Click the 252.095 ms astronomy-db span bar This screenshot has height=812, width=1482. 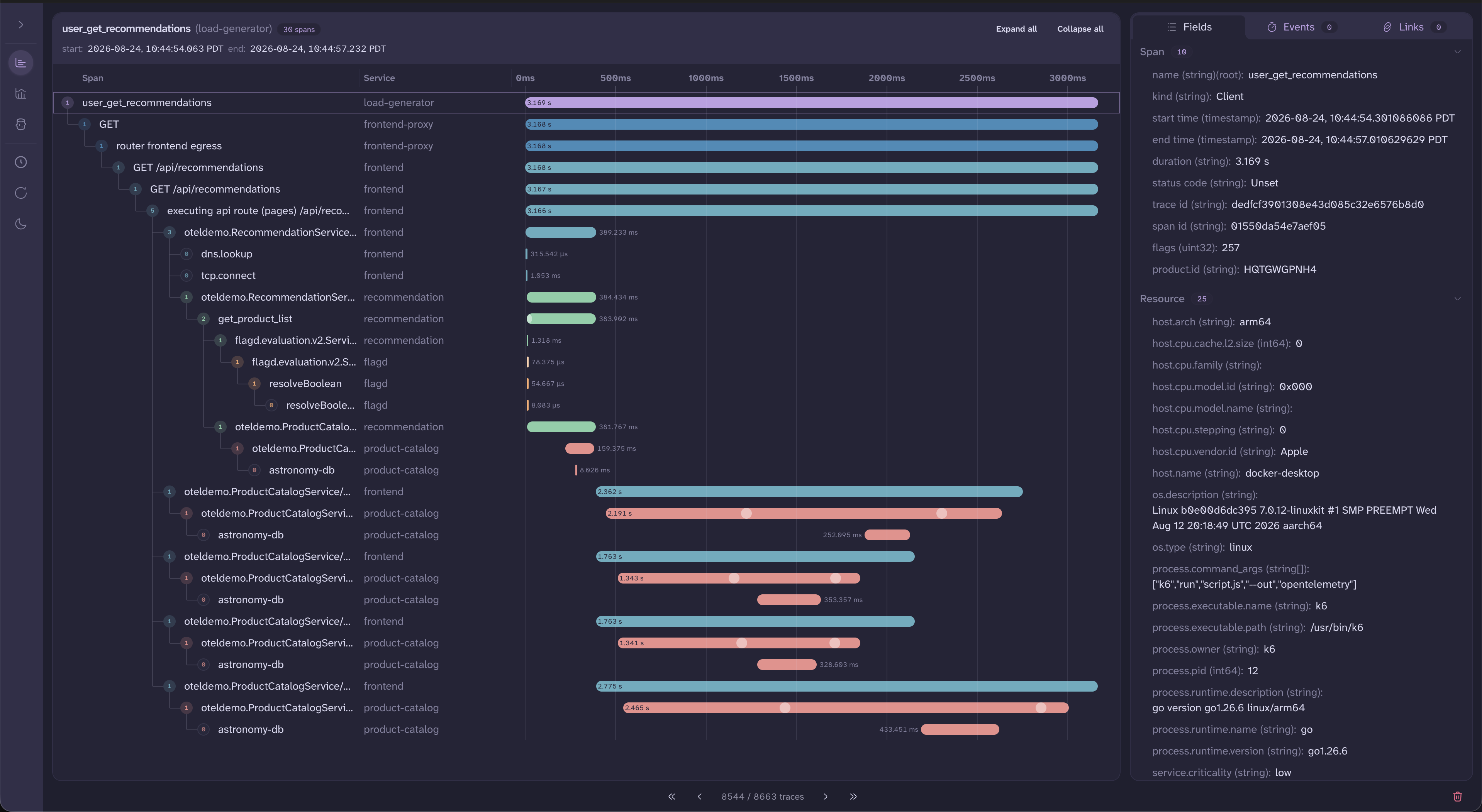click(887, 535)
